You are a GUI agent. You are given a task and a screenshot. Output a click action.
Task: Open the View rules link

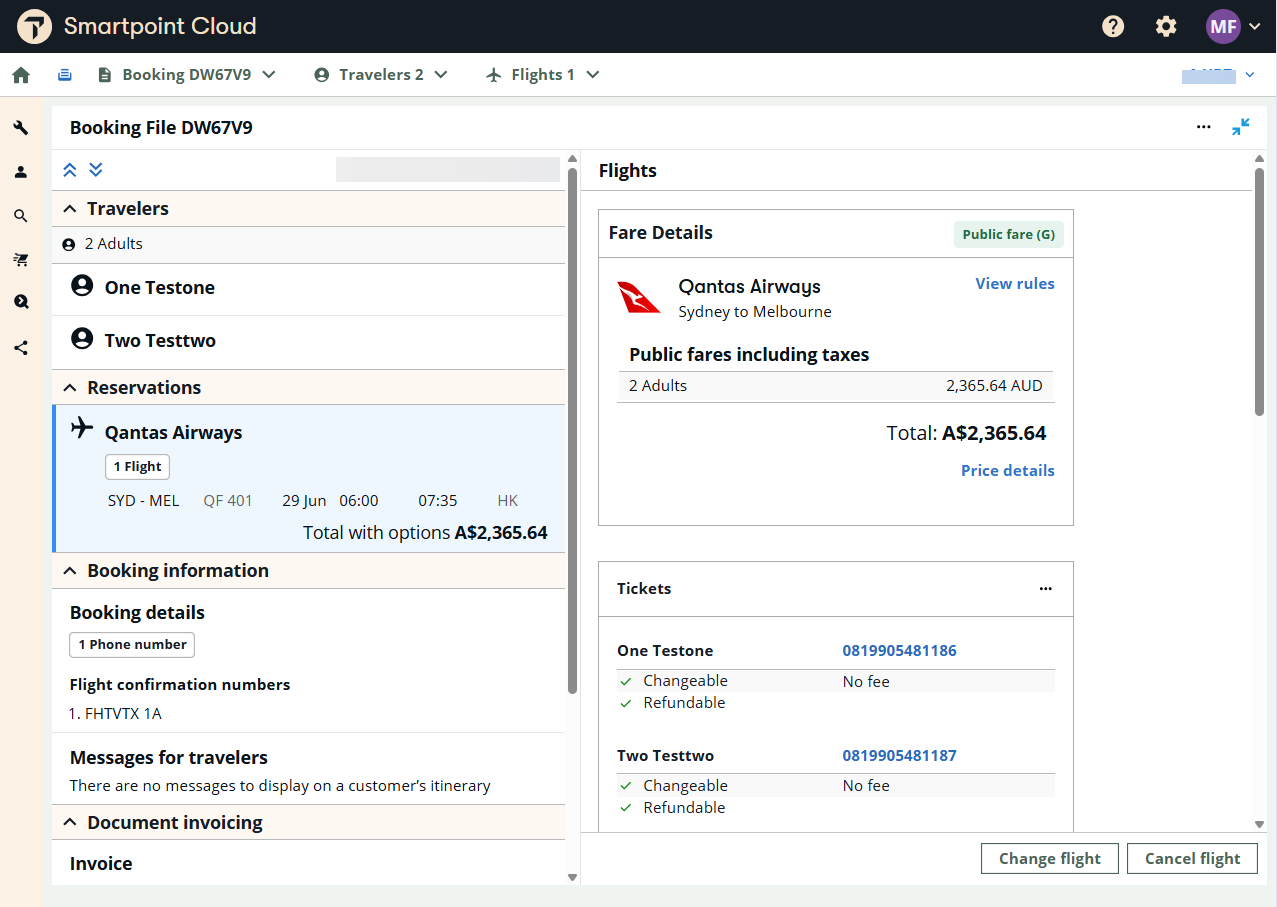(1014, 284)
